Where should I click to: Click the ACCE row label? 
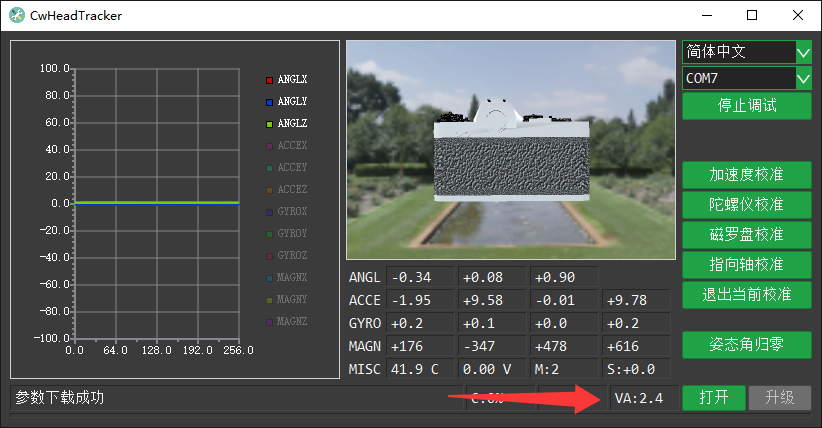click(x=364, y=301)
